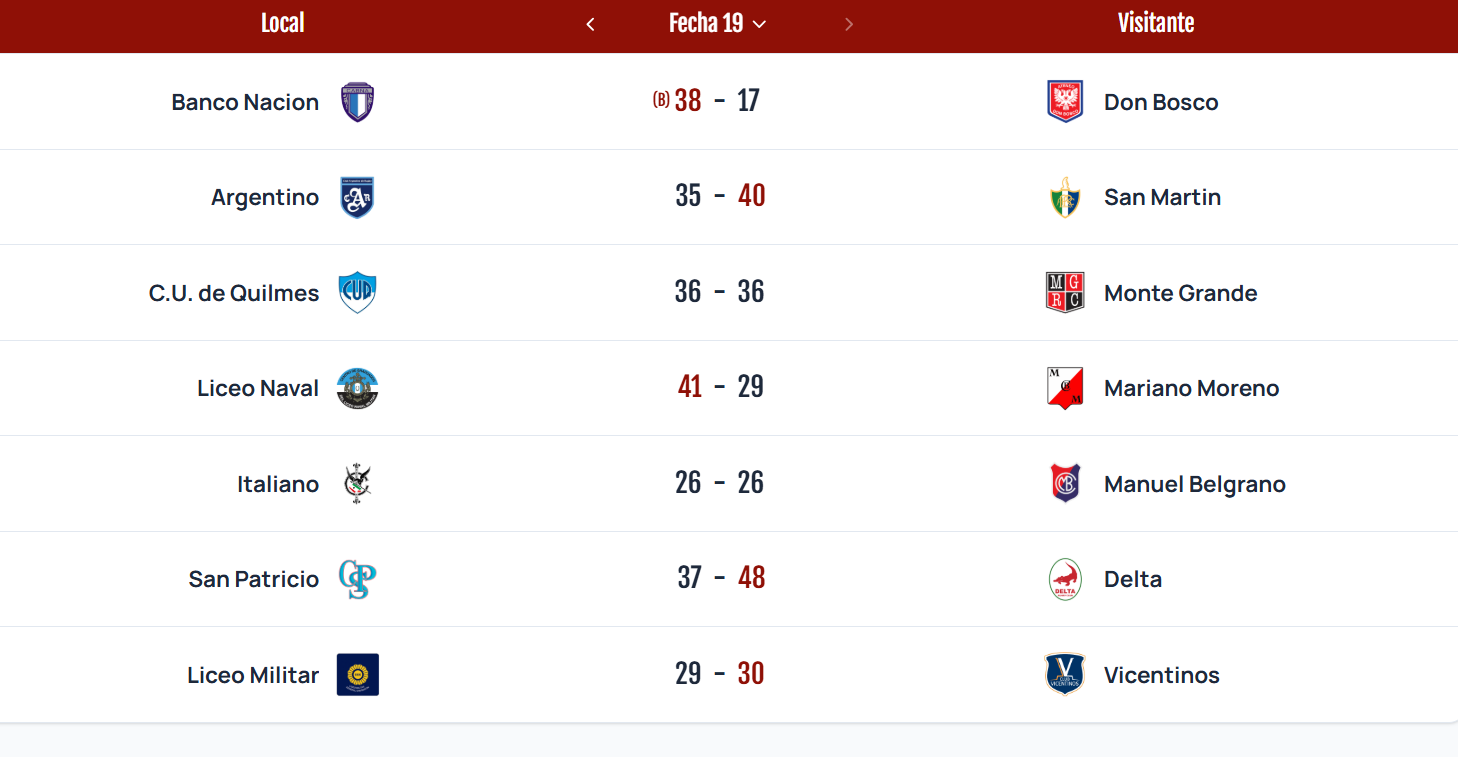Click the Delta crocodile logo
The height and width of the screenshot is (757, 1458).
click(1065, 579)
